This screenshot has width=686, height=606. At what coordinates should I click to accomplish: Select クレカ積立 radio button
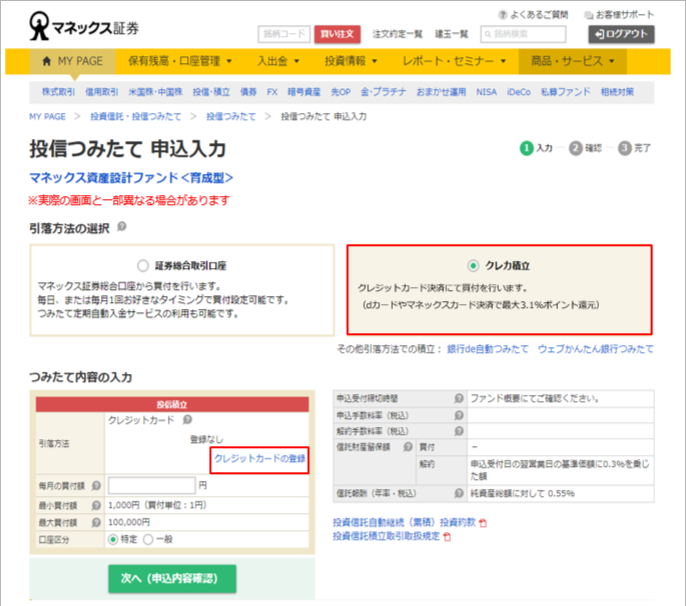coord(472,266)
